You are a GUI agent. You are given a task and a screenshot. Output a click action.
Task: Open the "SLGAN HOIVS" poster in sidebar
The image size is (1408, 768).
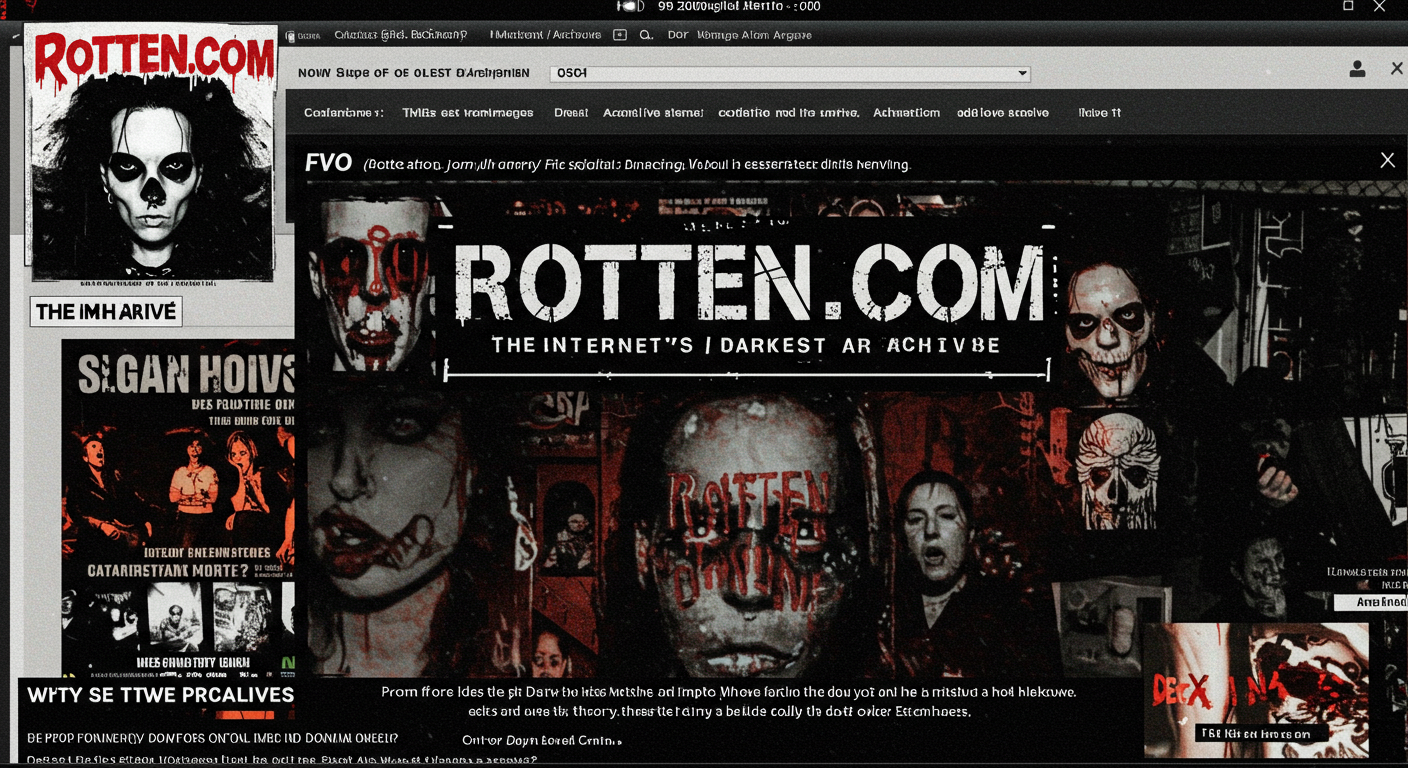[x=178, y=508]
